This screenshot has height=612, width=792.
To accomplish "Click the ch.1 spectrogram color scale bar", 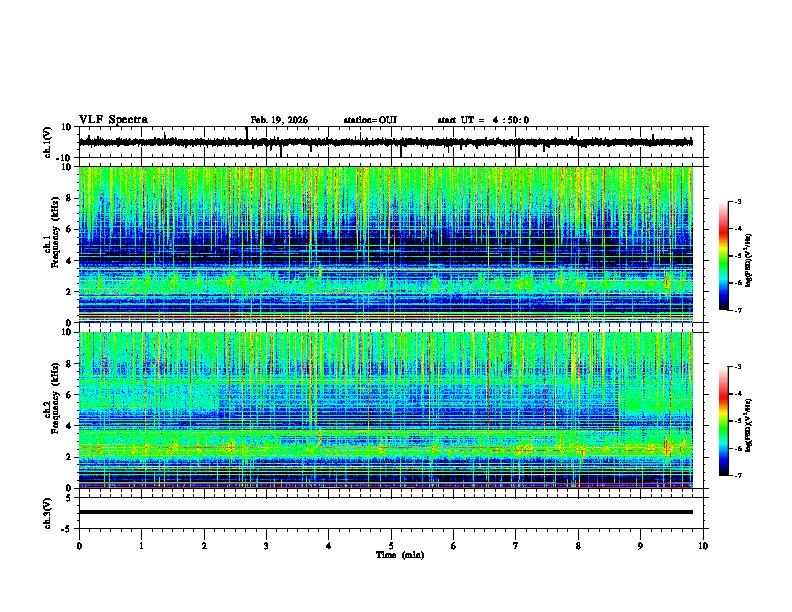I will (724, 256).
